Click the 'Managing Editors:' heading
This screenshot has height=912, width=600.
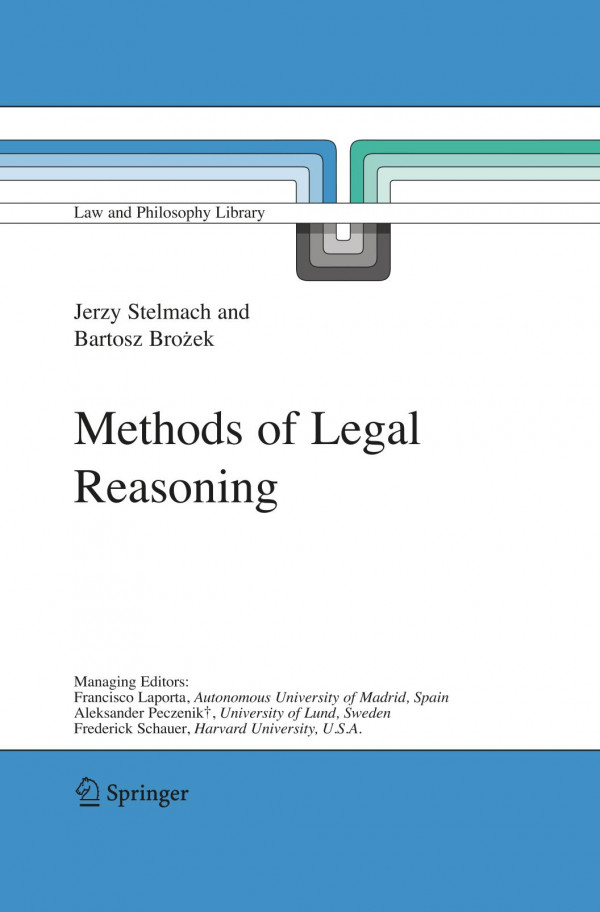132,682
